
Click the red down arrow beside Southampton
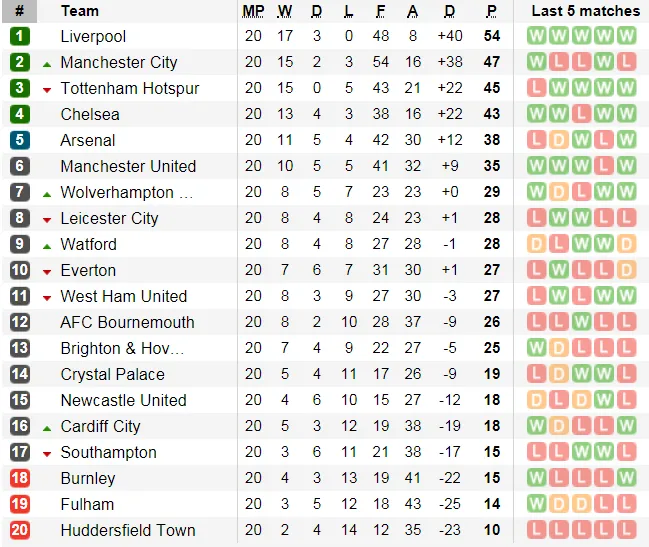tap(47, 453)
